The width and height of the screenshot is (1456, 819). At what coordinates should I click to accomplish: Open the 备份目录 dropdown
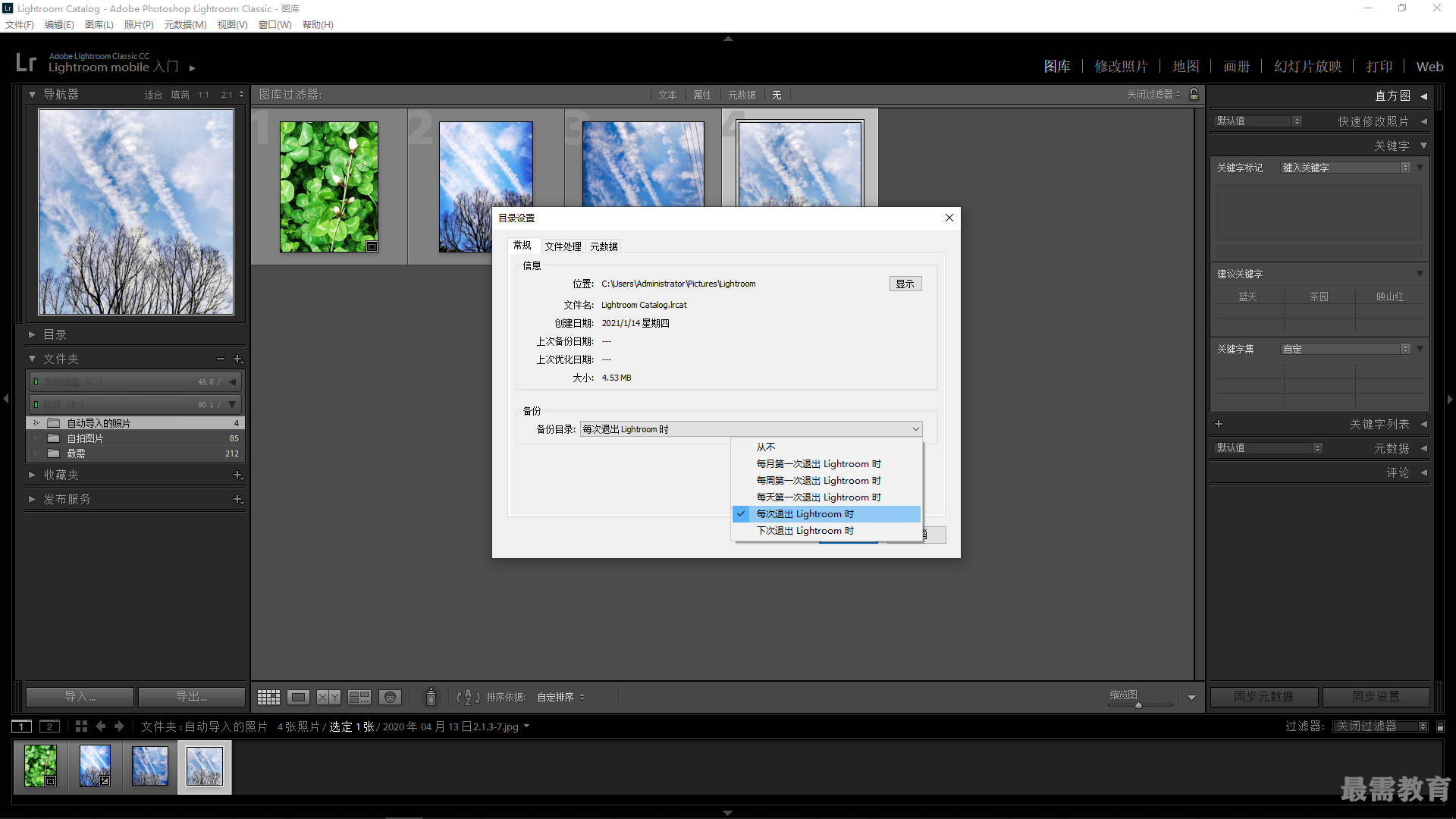pos(752,429)
